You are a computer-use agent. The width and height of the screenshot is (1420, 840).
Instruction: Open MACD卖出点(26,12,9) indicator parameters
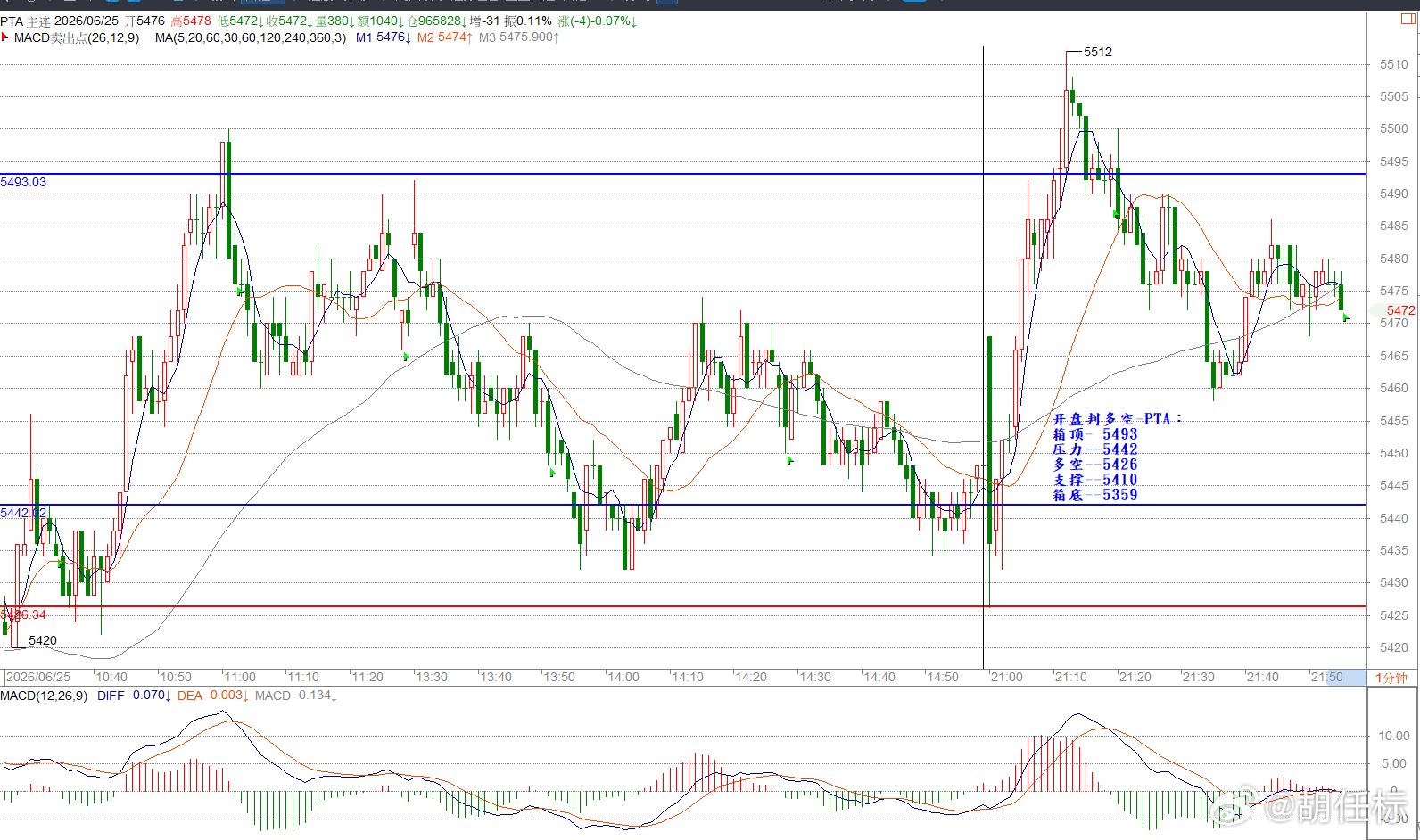click(x=77, y=37)
